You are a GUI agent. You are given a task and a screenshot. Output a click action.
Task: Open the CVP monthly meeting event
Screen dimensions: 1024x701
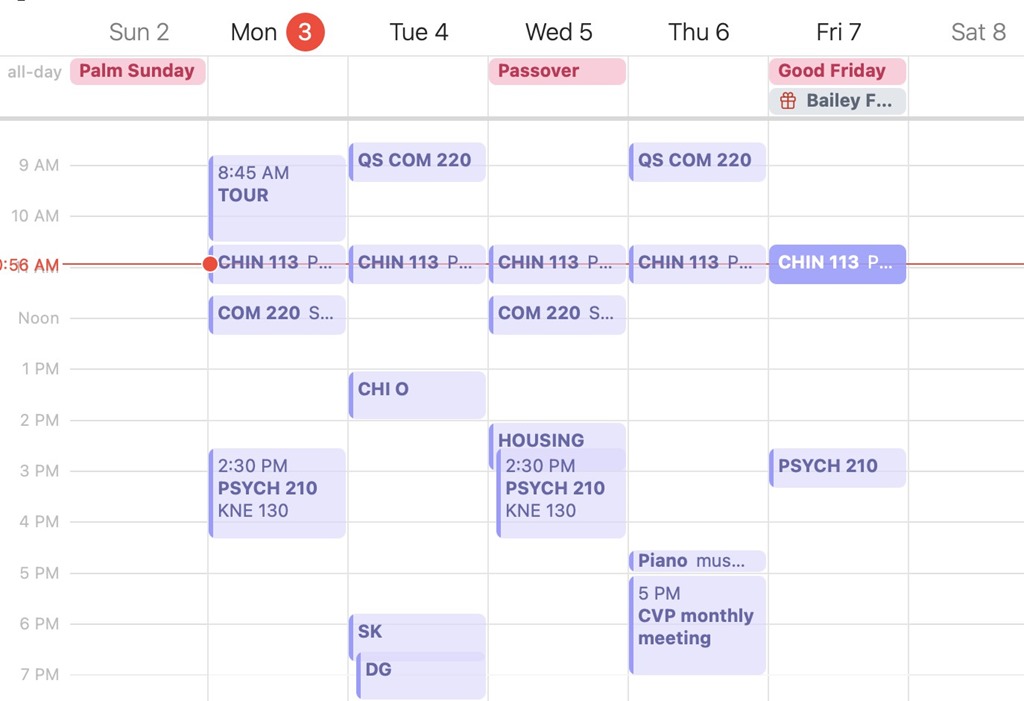click(697, 625)
